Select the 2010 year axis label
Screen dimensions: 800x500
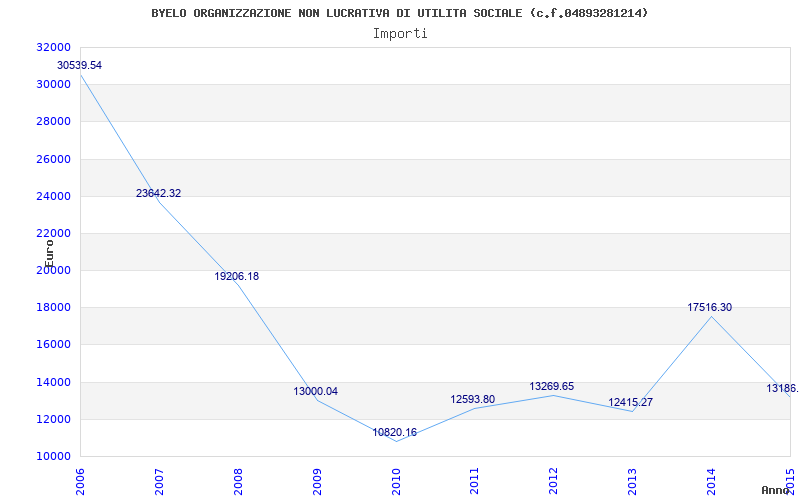click(396, 481)
